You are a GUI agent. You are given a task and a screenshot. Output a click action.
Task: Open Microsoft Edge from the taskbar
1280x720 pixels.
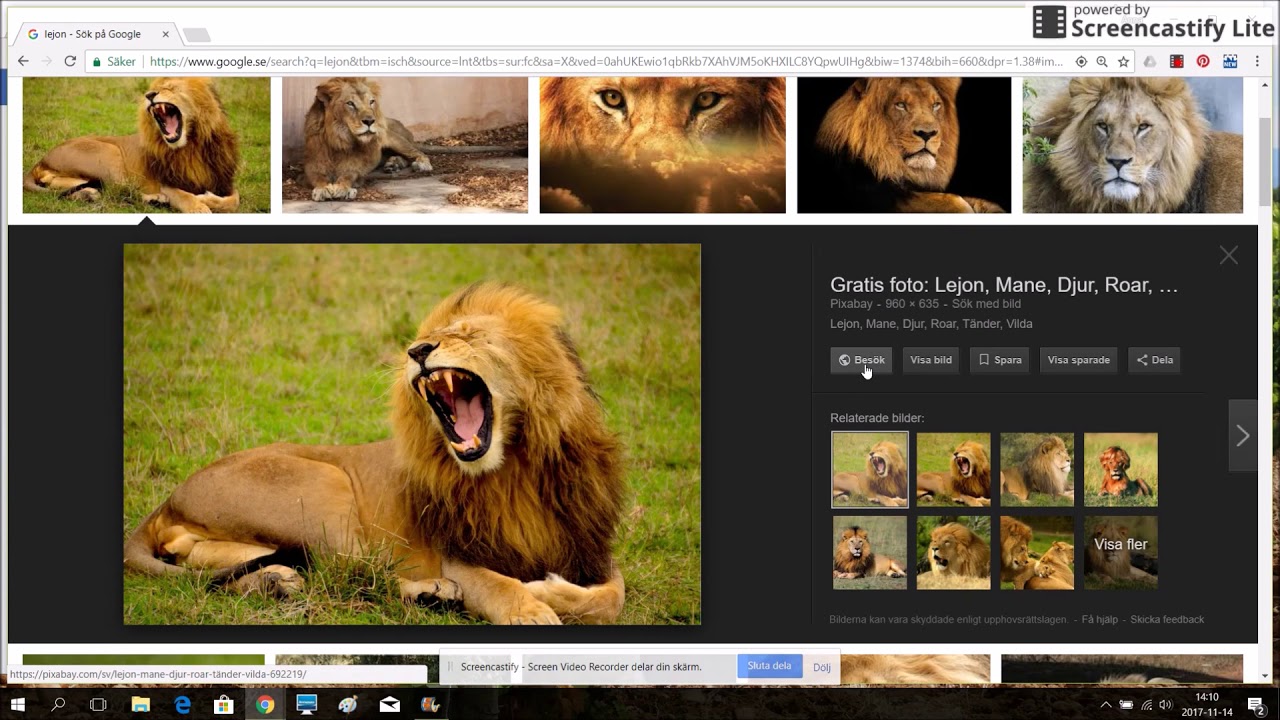(182, 705)
